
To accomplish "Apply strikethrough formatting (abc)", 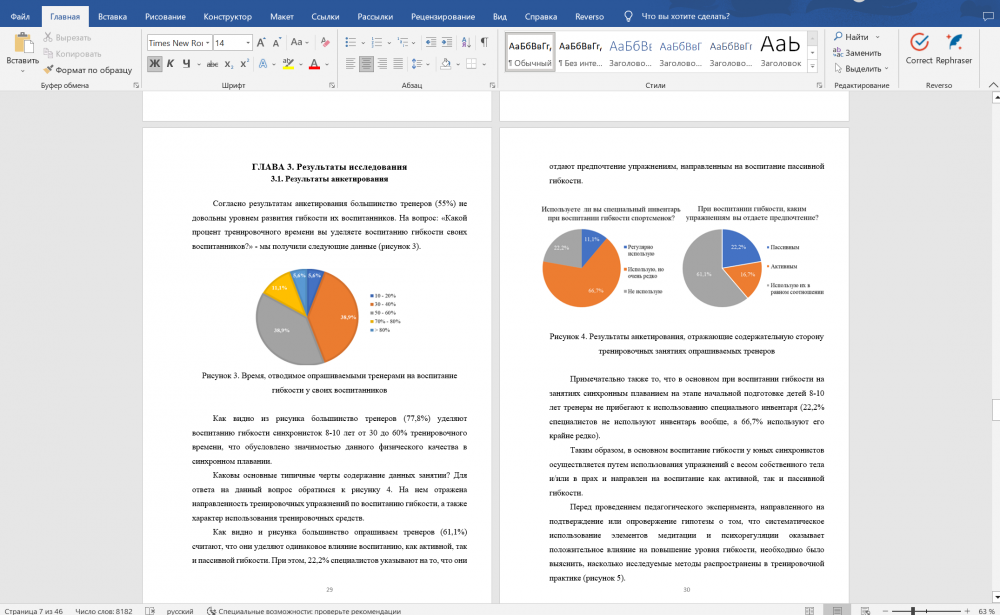I will [x=212, y=64].
